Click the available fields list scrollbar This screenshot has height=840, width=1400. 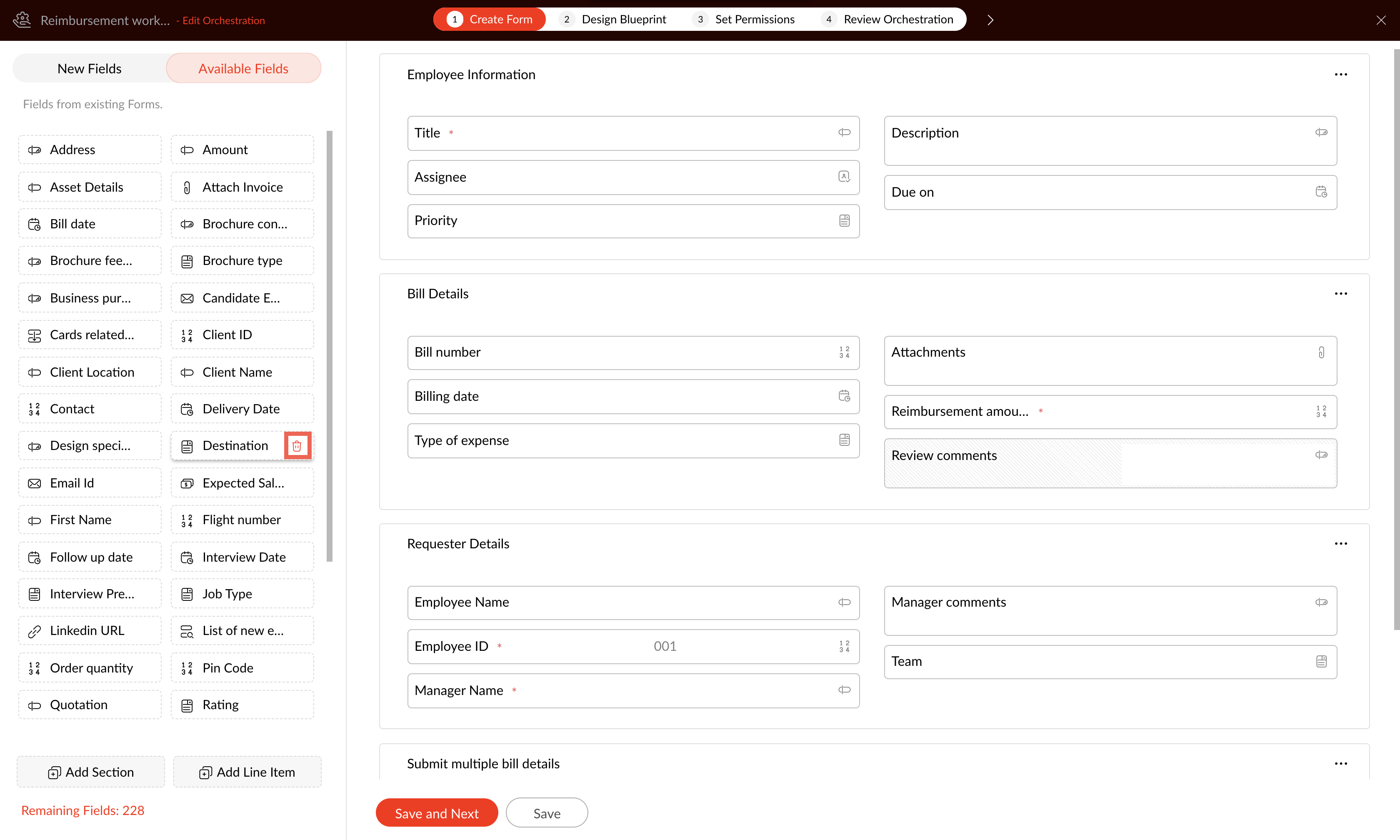click(x=329, y=345)
